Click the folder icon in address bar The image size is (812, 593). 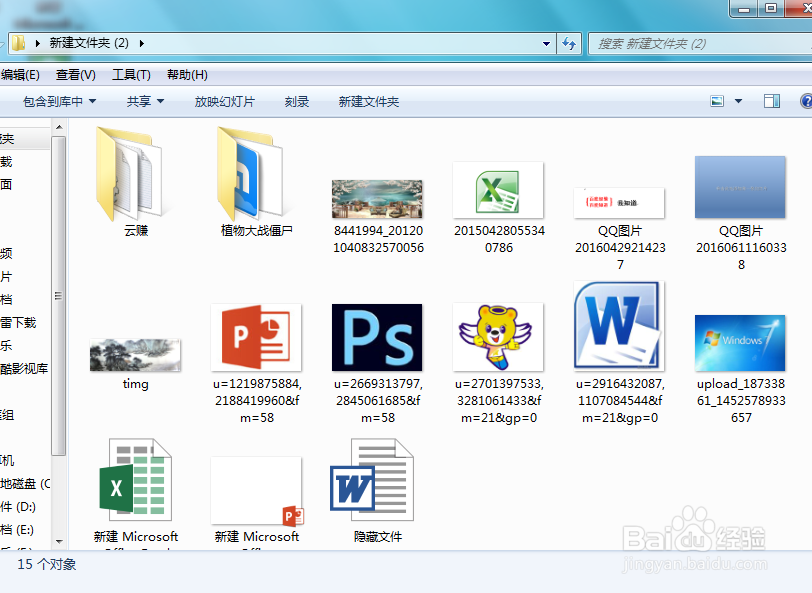pyautogui.click(x=19, y=43)
